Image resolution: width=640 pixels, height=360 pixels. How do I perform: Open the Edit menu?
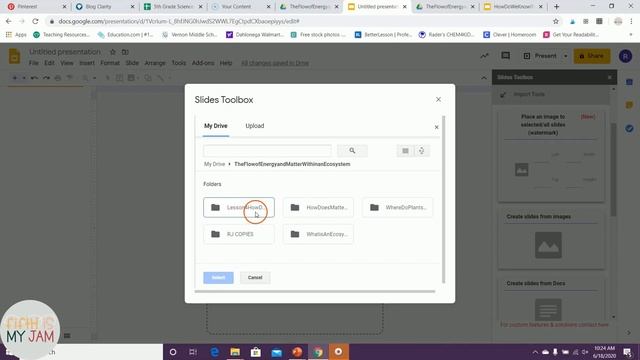[x=49, y=63]
